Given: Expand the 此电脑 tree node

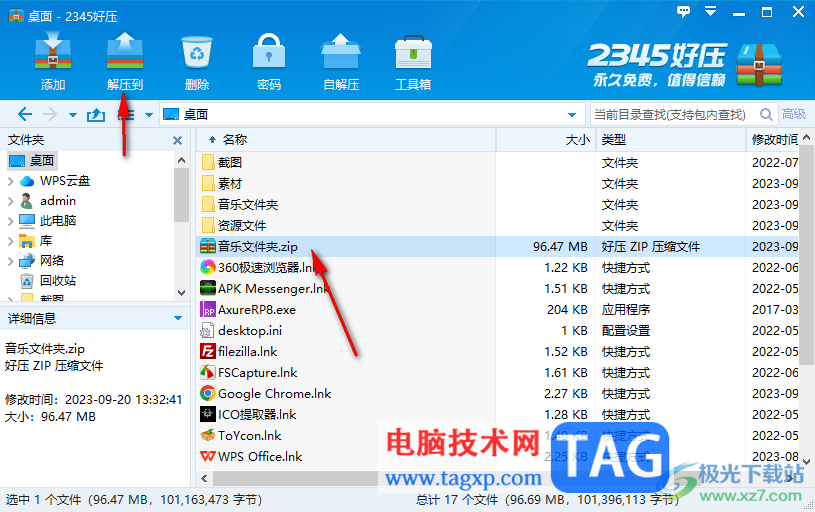Looking at the screenshot, I should click(11, 221).
